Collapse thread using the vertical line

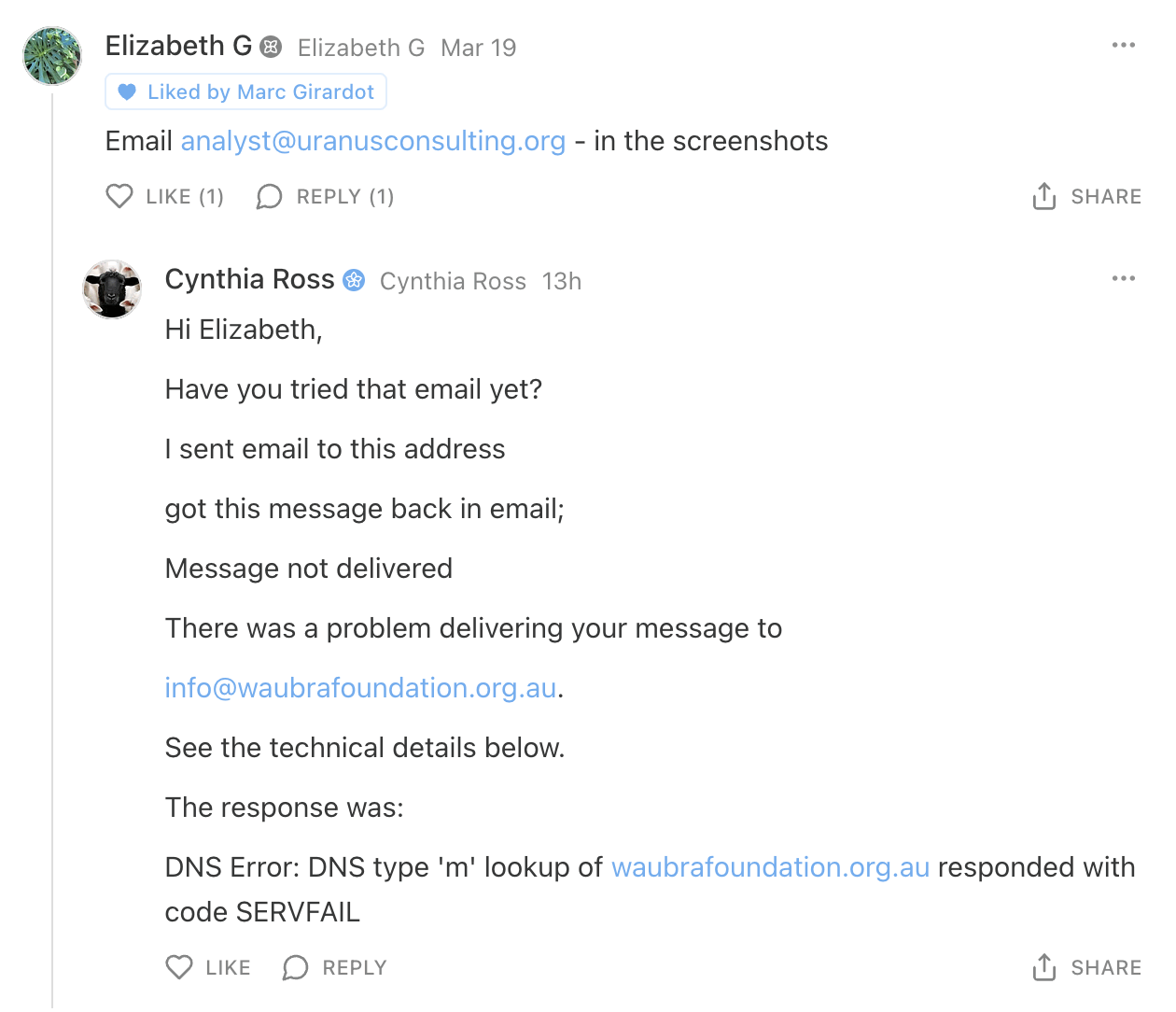coord(52,560)
